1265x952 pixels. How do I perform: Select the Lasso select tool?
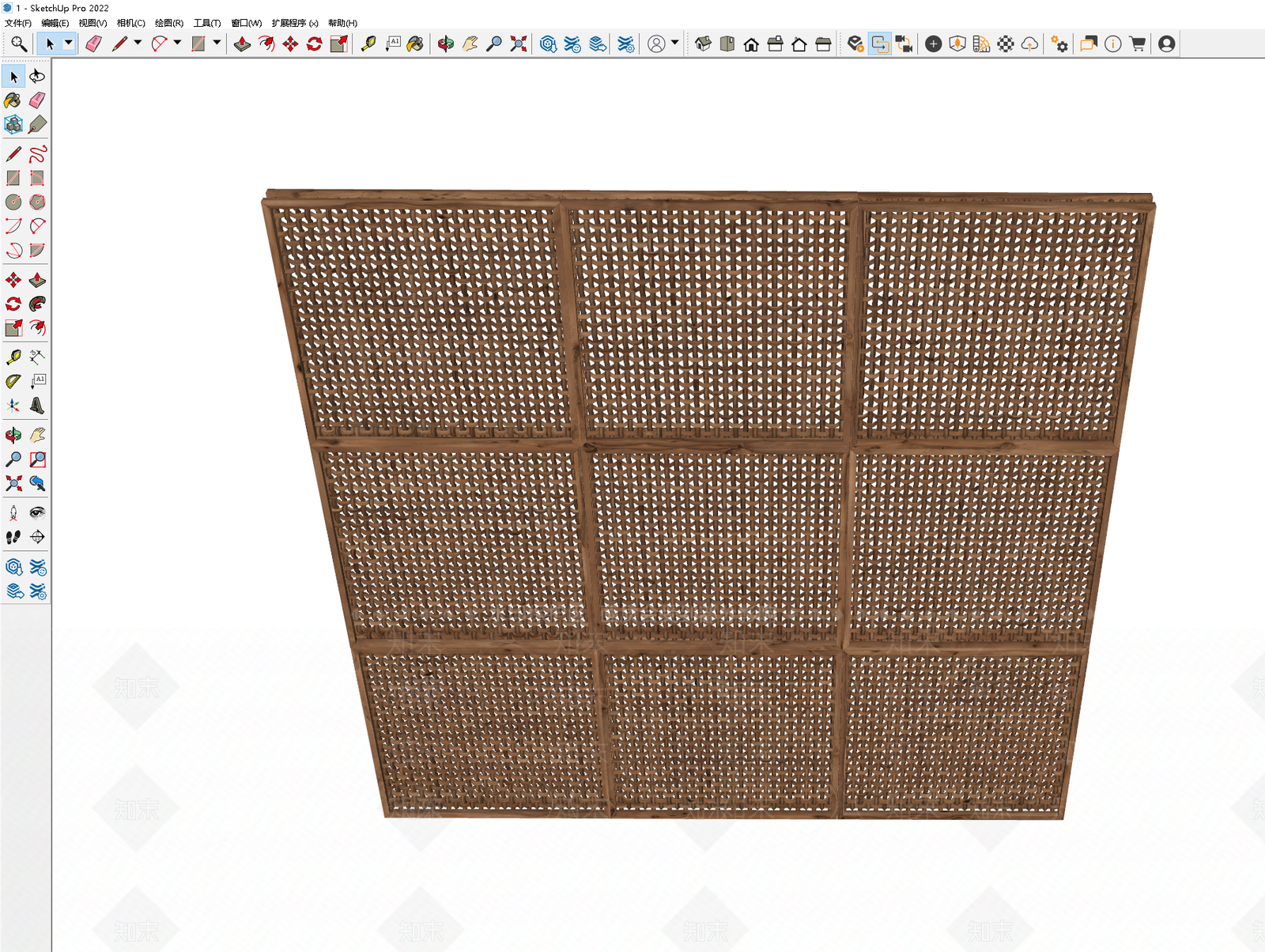37,77
